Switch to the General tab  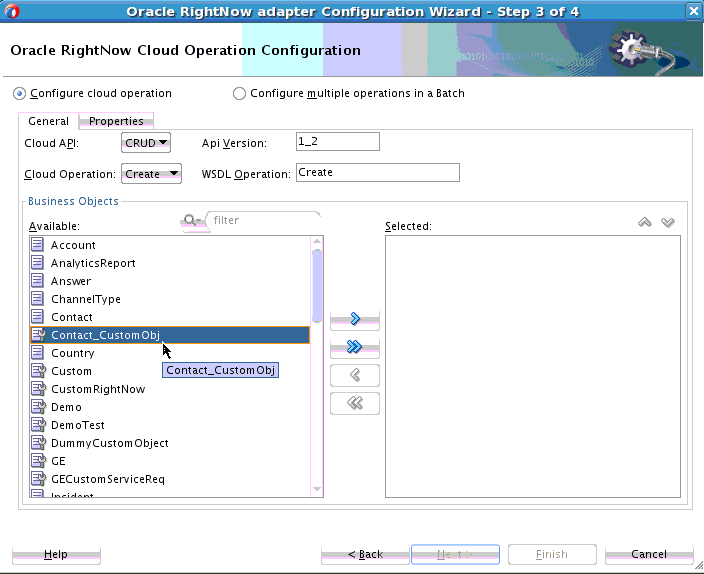click(x=48, y=121)
